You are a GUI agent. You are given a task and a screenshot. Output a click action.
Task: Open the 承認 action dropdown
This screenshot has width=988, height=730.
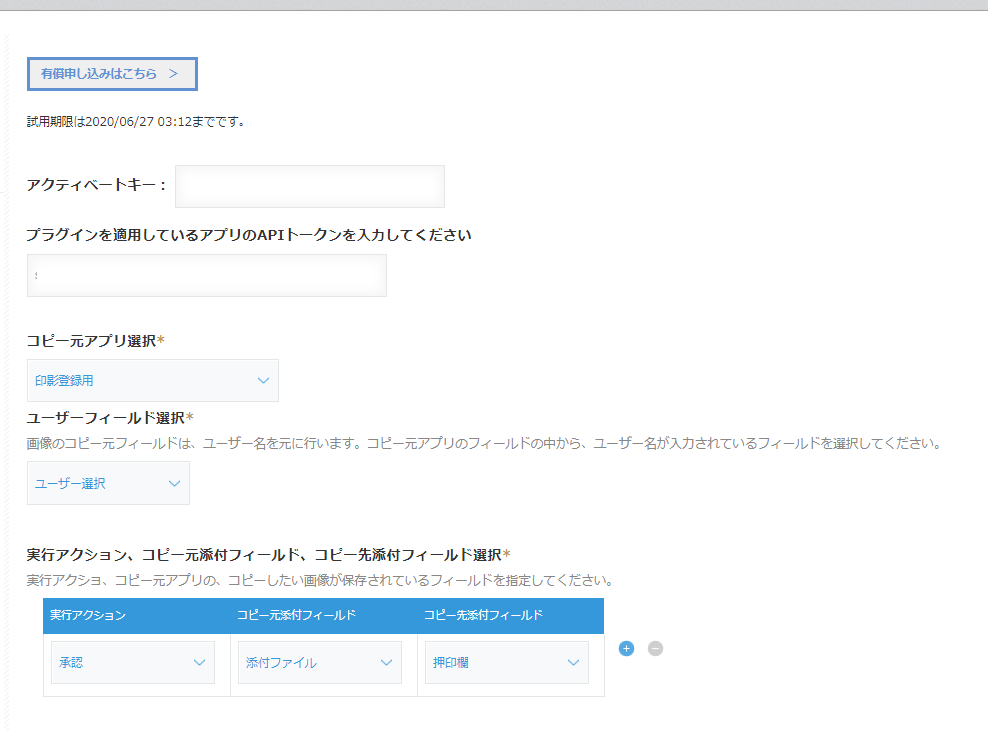point(133,662)
